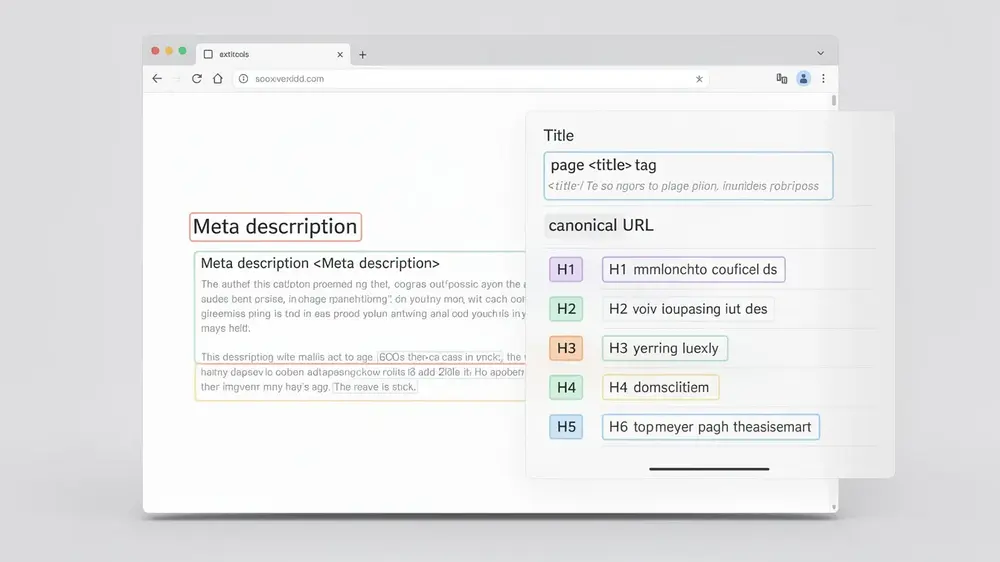Select the H2 voiv ioupasing iut des entry
The width and height of the screenshot is (1000, 562).
point(688,309)
